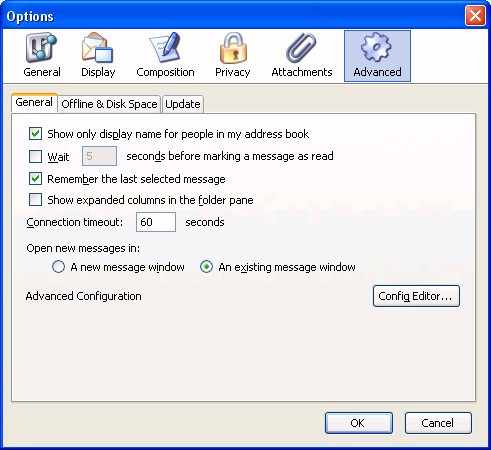491x450 pixels.
Task: Uncheck Remember the last selected message
Action: (x=35, y=179)
